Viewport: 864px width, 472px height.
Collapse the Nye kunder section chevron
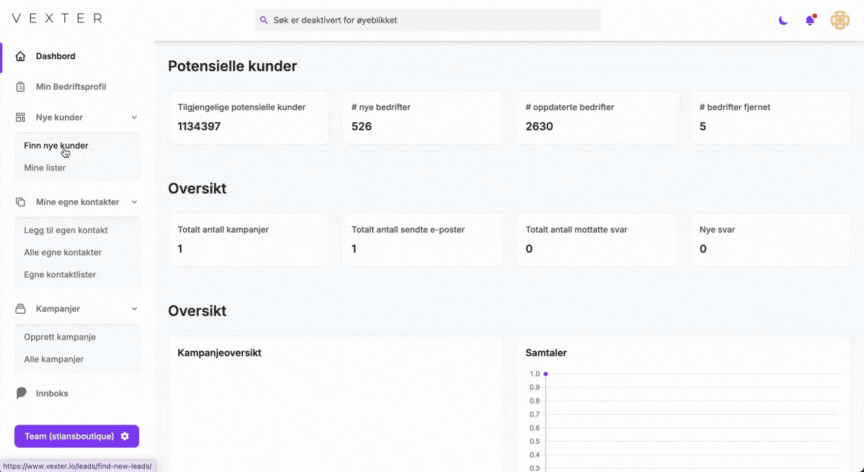(134, 117)
